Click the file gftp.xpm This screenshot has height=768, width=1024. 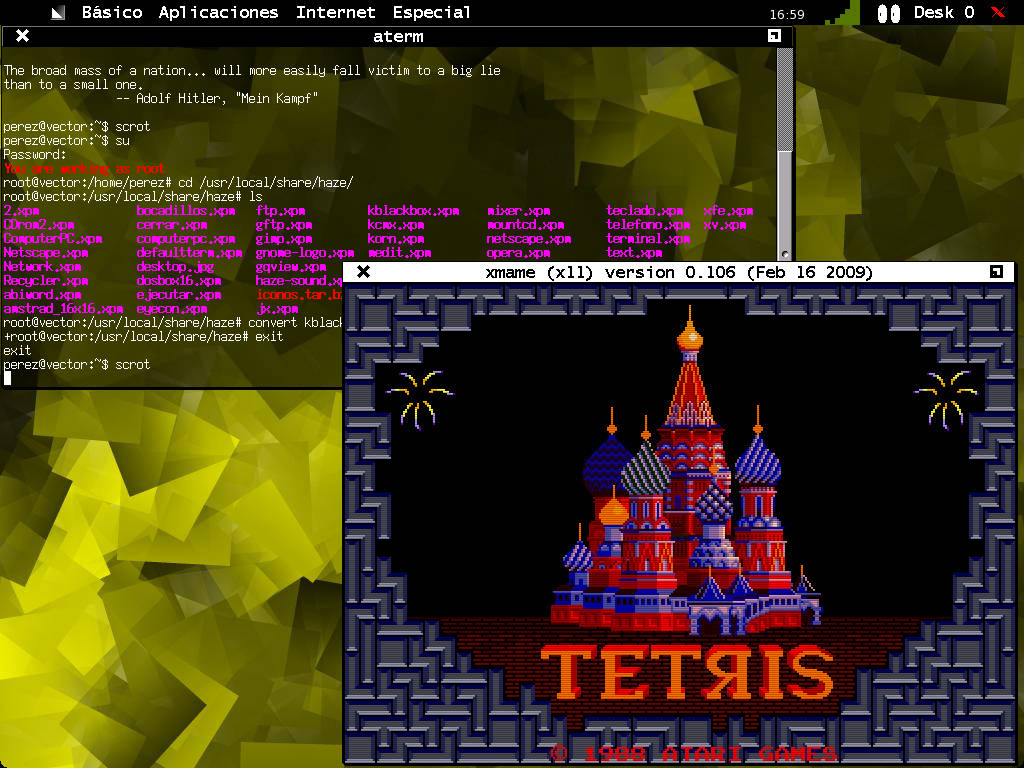pyautogui.click(x=284, y=225)
